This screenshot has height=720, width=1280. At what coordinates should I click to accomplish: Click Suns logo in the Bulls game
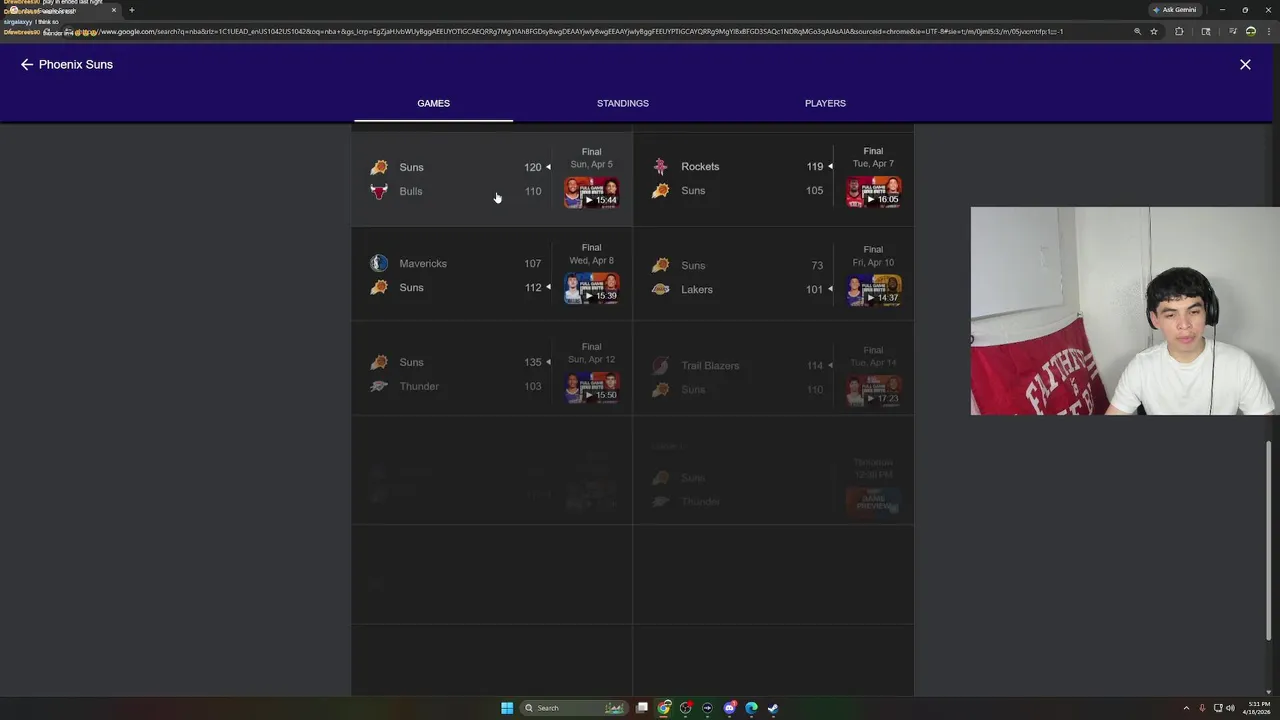coord(379,167)
